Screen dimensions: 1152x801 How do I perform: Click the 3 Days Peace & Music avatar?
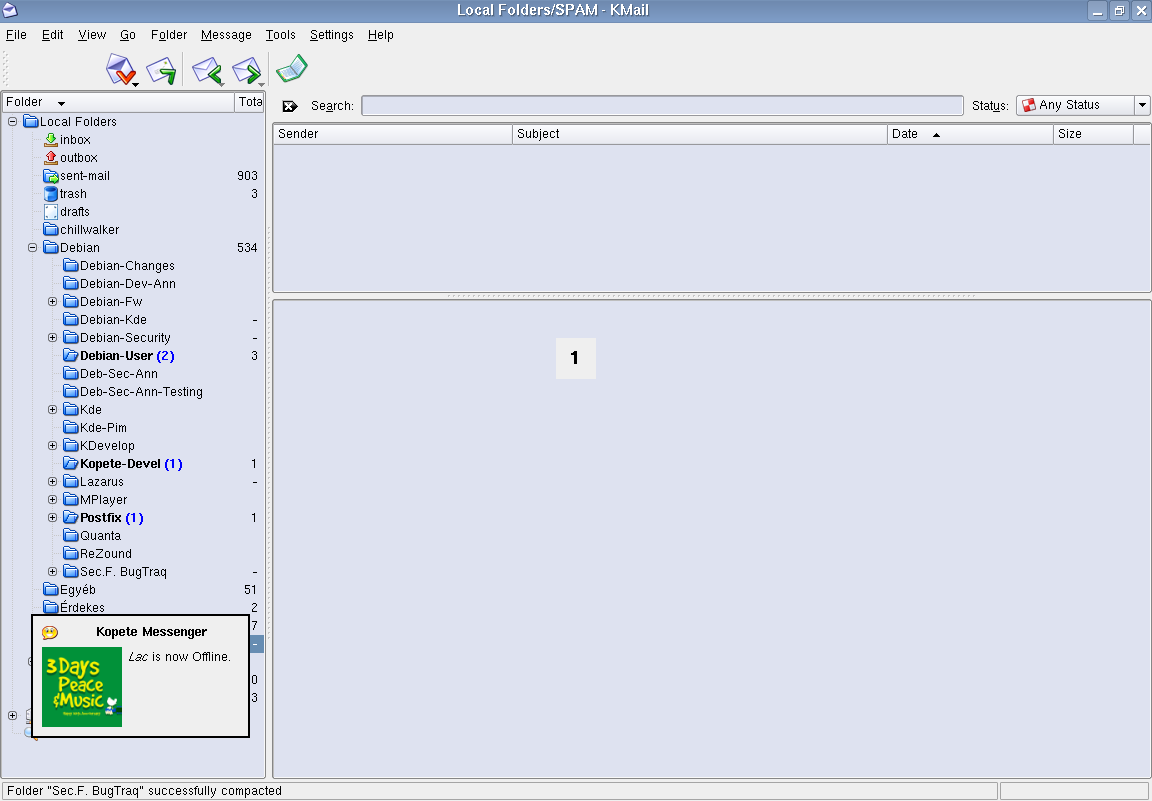(82, 687)
